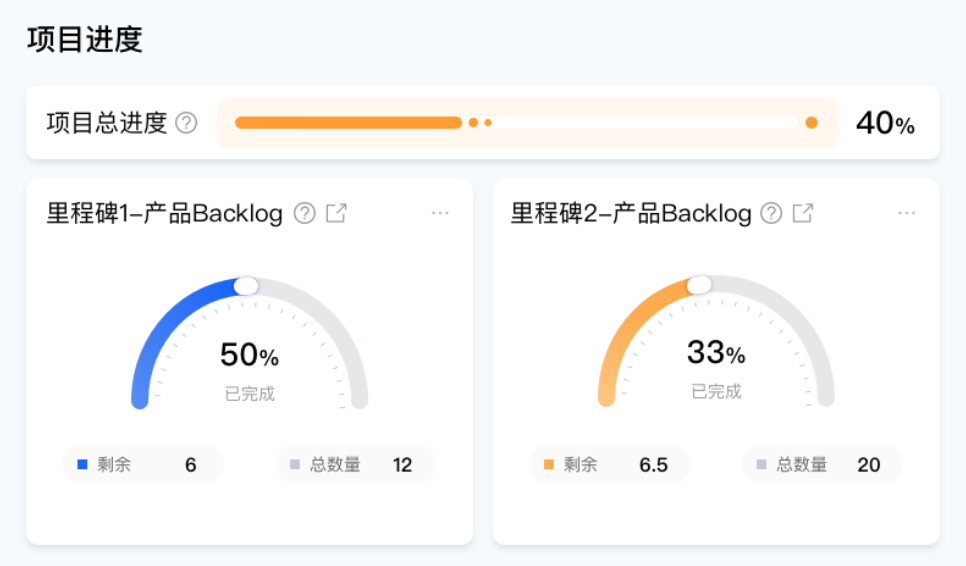Click the 项目总进度 orange progress bar
Viewport: 966px width, 566px height.
(348, 123)
